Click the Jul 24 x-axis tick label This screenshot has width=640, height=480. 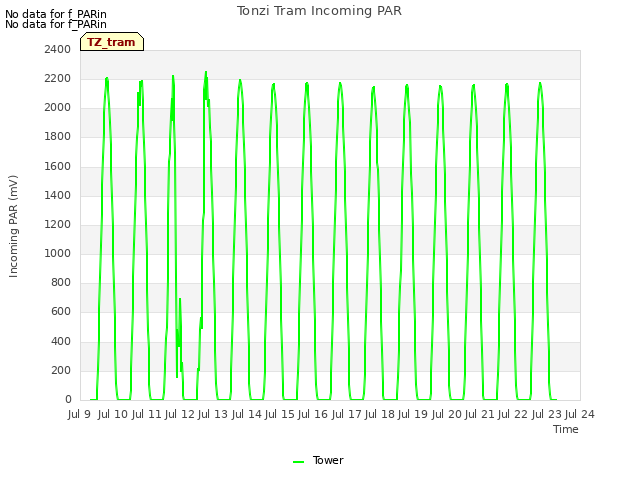(x=580, y=414)
